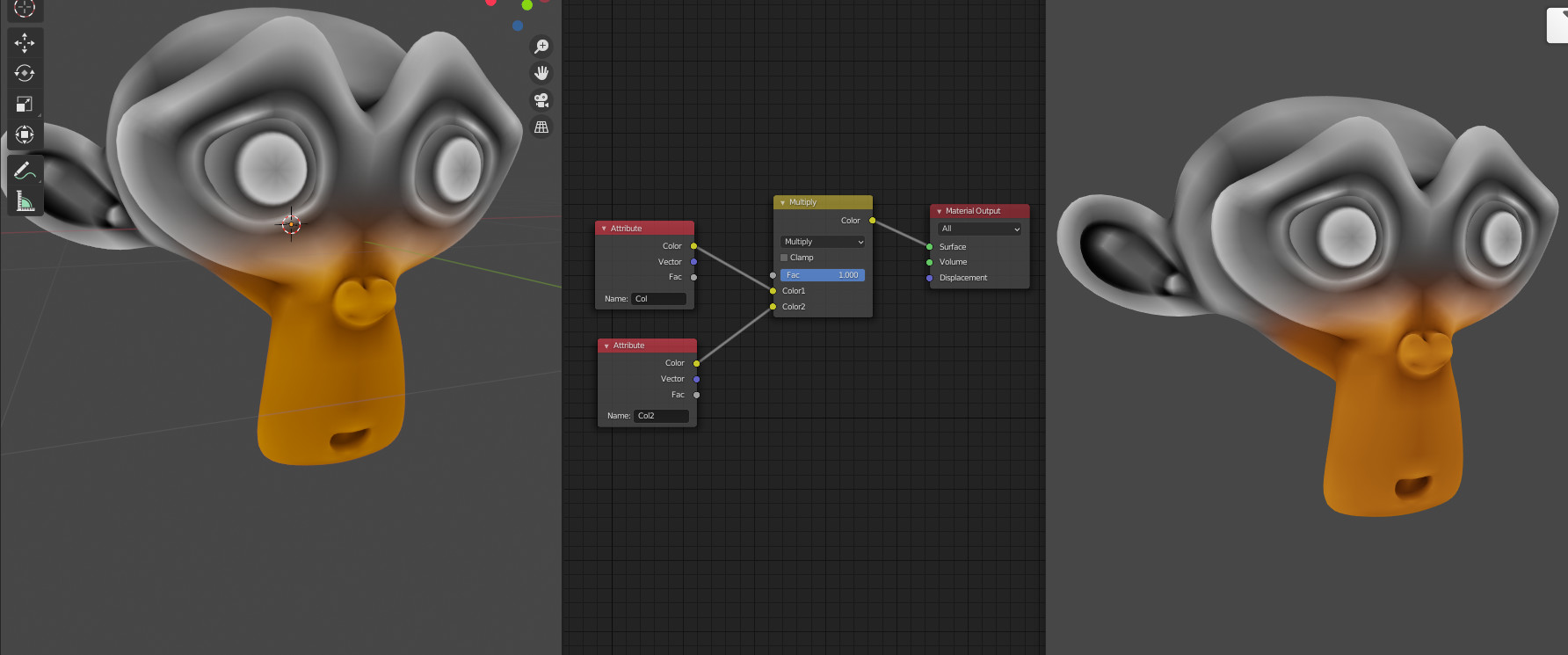Click the Name field containing Col
Viewport: 1568px width, 655px height.
pyautogui.click(x=658, y=299)
